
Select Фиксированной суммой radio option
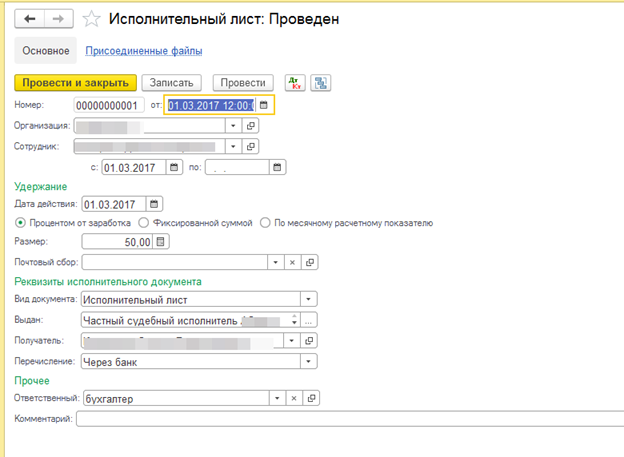(144, 222)
